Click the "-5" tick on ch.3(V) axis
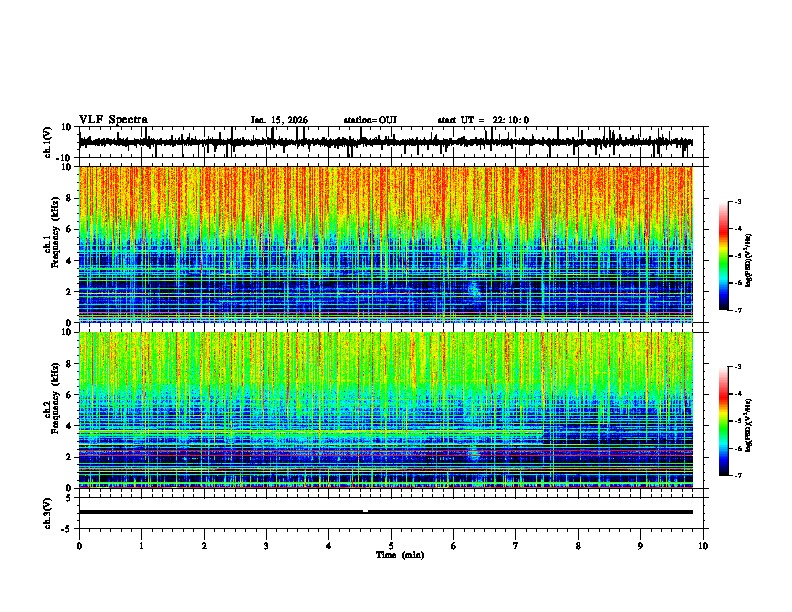This screenshot has height=612, width=792. 67,529
